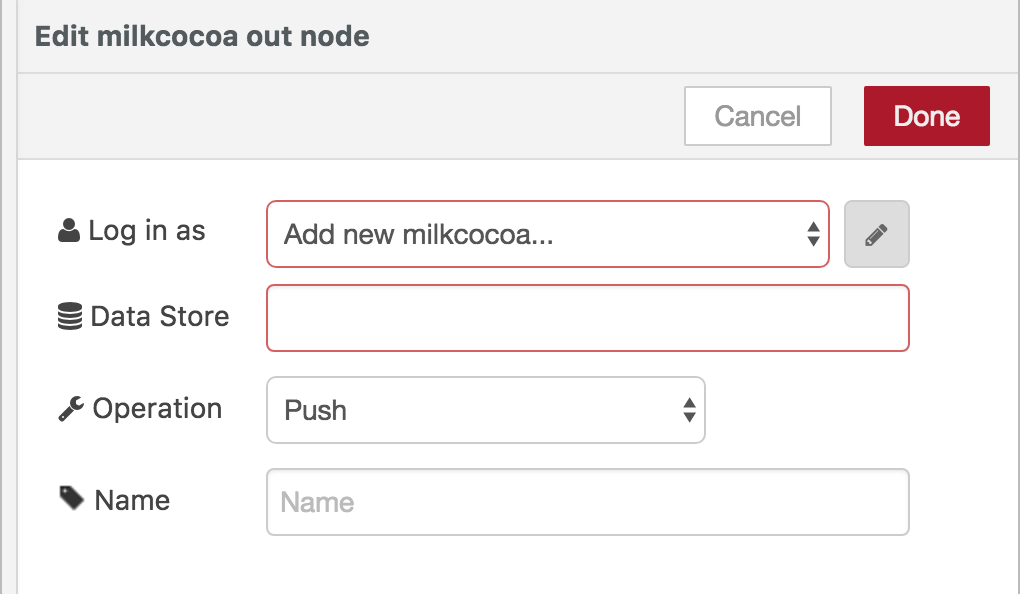Click the 'Log in as' label
The height and width of the screenshot is (594, 1020).
click(x=146, y=232)
